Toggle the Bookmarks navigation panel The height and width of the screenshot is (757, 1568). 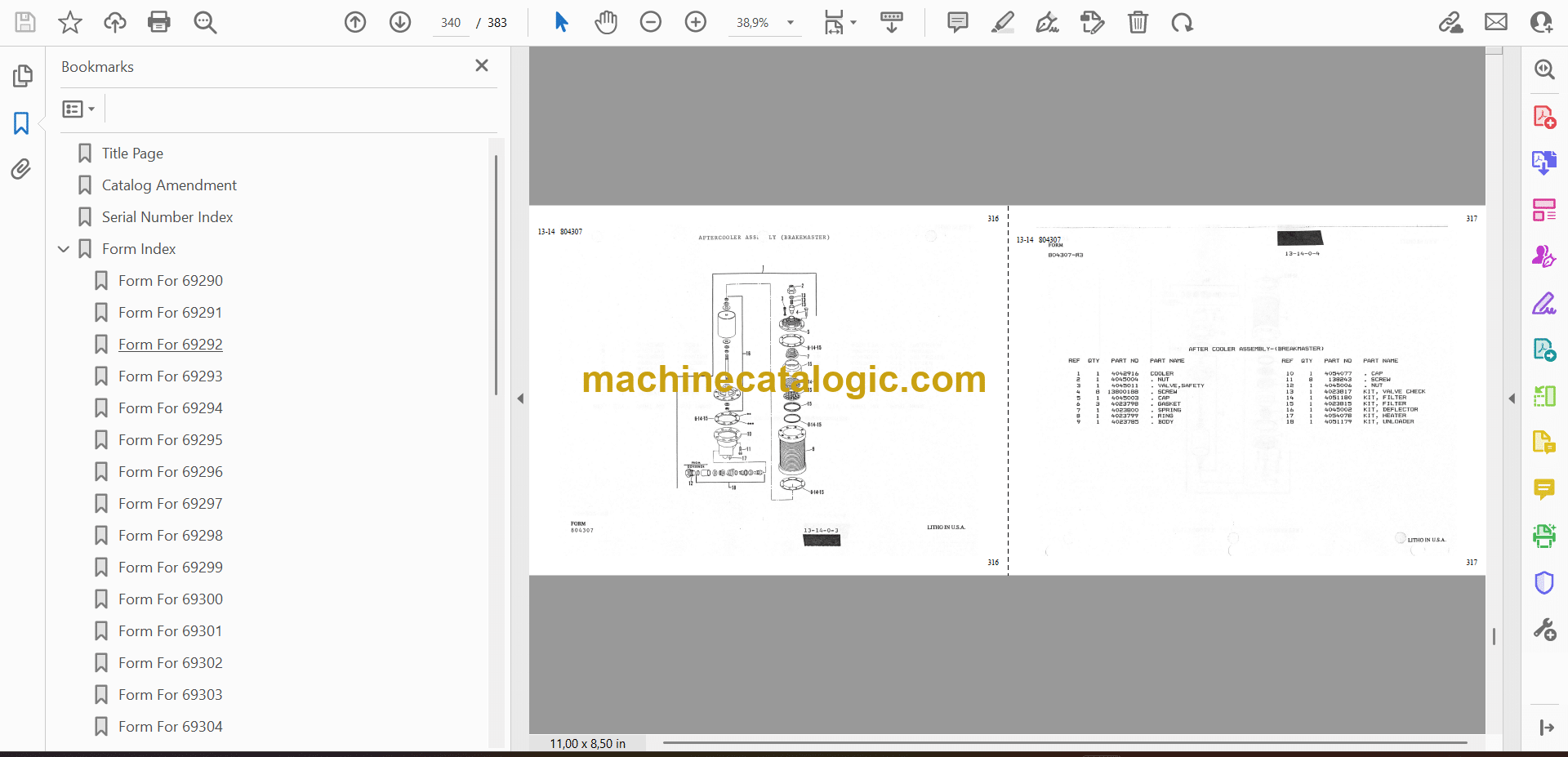point(21,123)
